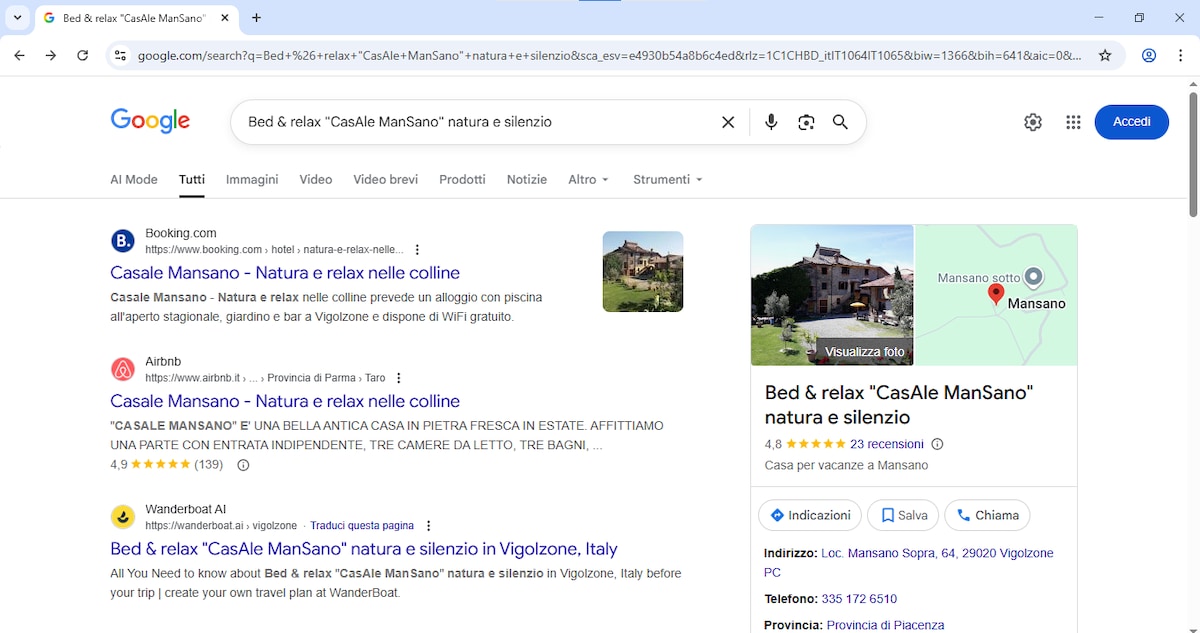The width and height of the screenshot is (1200, 633).
Task: Click the voice search microphone icon
Action: tap(771, 122)
